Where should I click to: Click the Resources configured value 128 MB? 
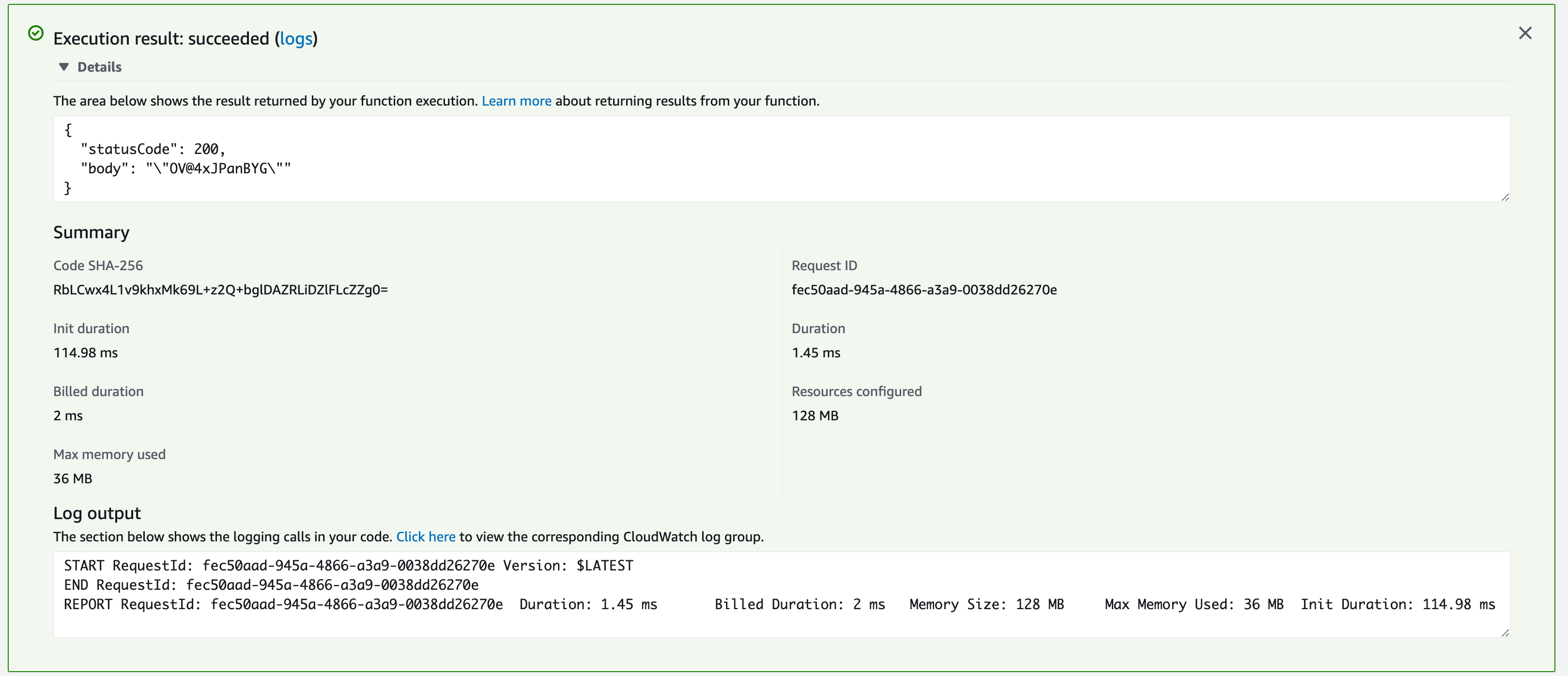point(815,415)
